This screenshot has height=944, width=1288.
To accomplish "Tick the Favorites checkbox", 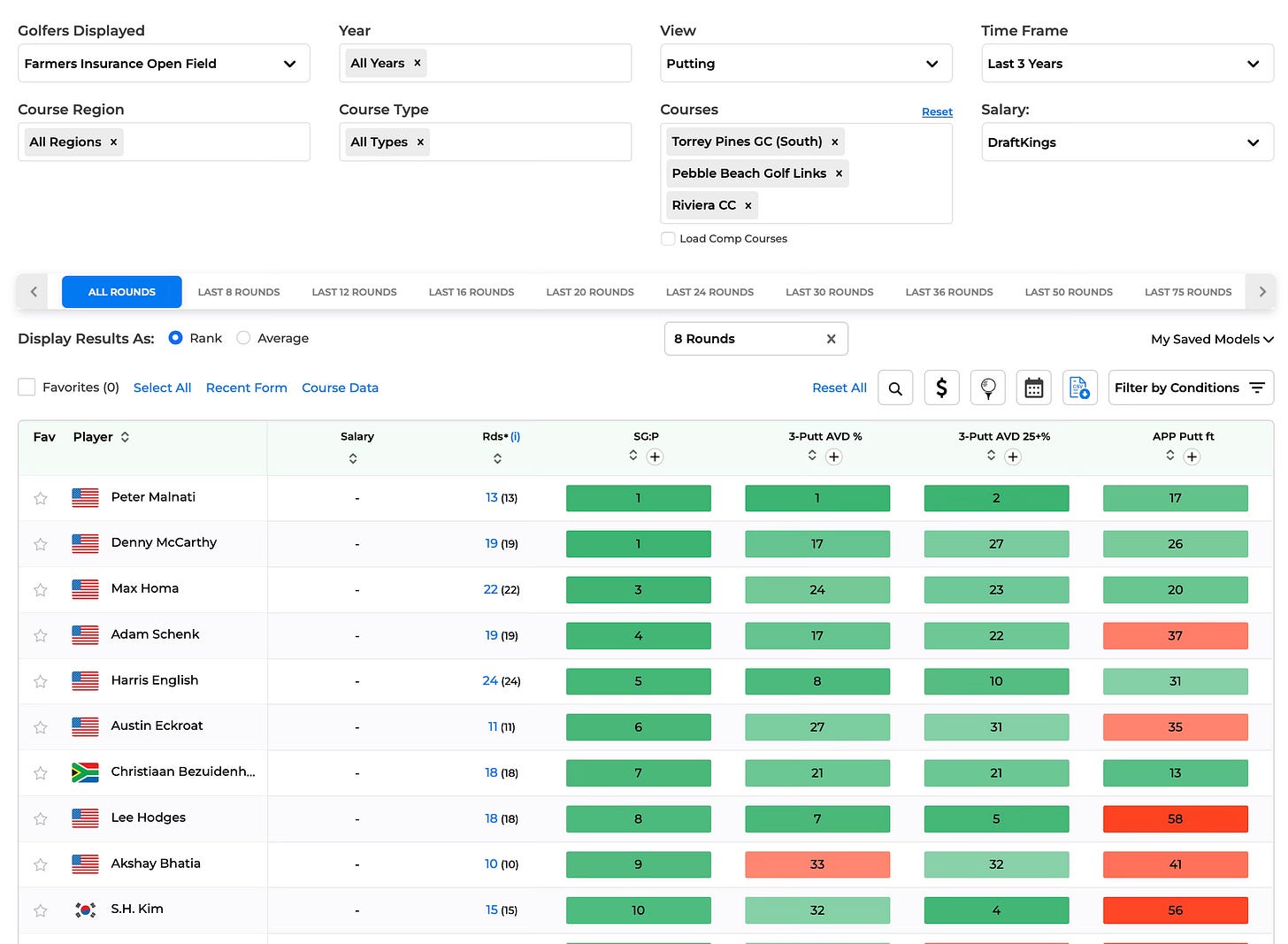I will pos(27,387).
